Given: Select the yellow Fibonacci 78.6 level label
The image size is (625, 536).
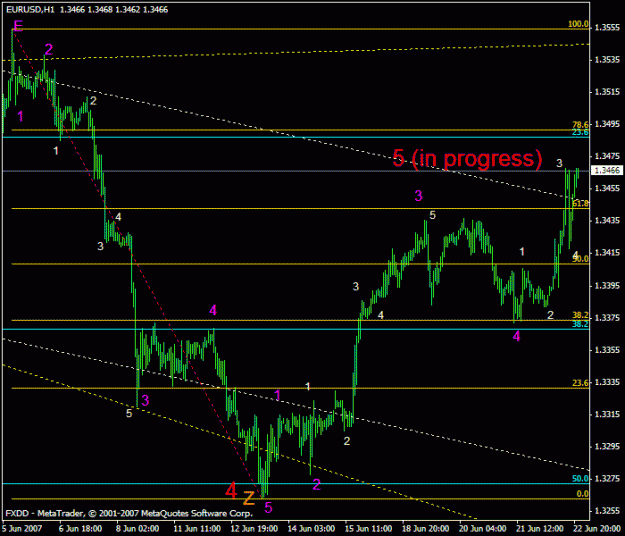Looking at the screenshot, I should point(580,125).
